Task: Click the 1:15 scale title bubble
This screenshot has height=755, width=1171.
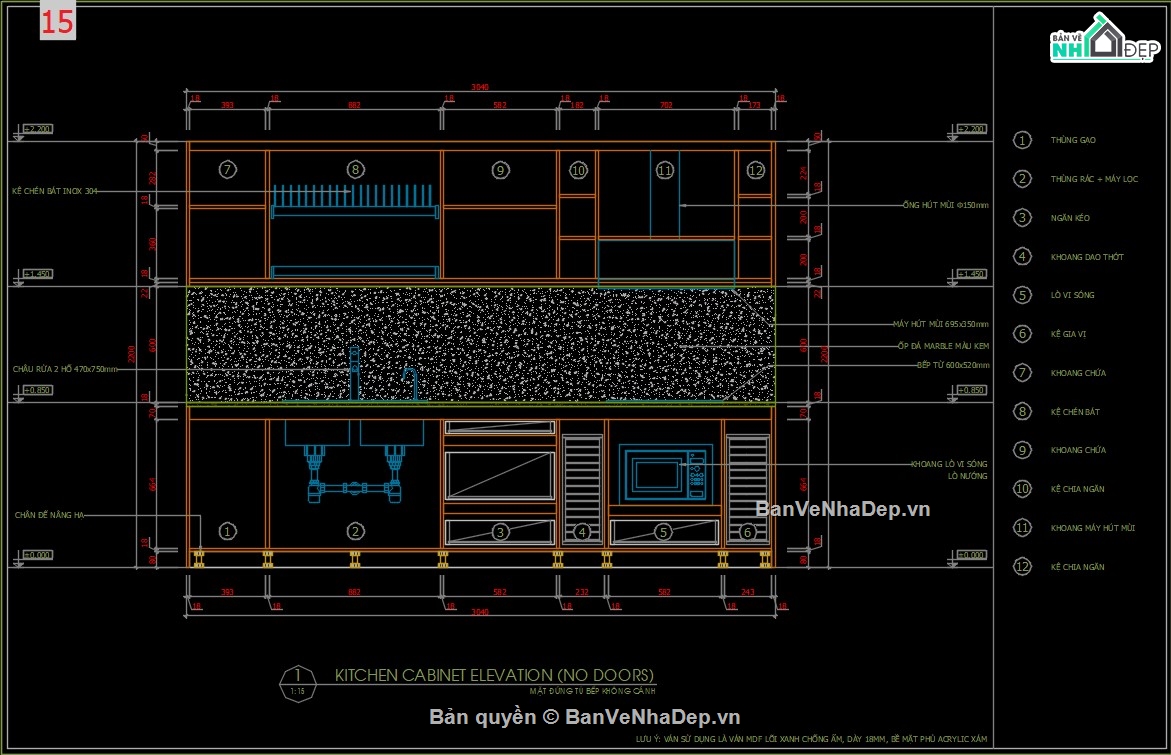Action: coord(297,683)
